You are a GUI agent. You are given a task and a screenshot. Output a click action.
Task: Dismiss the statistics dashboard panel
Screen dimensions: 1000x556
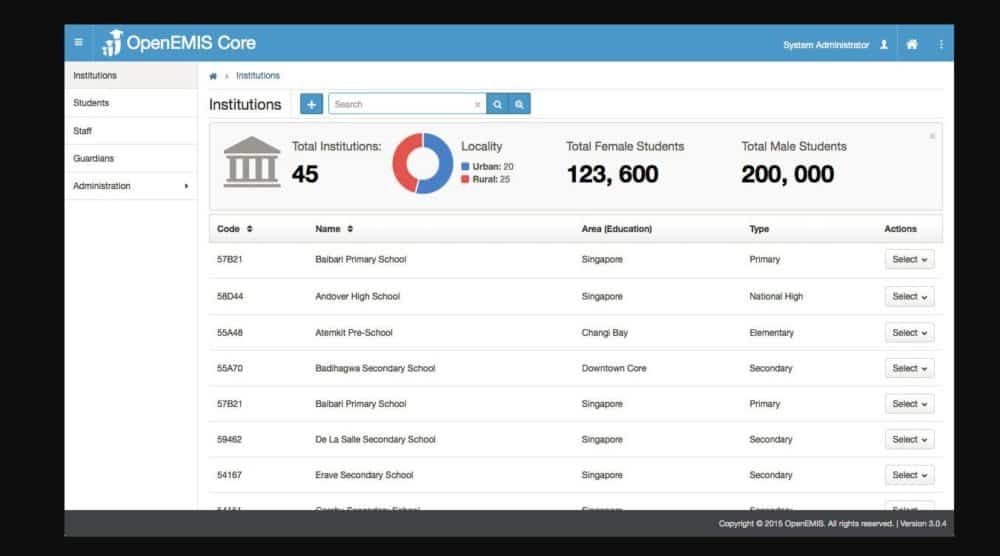click(x=932, y=136)
